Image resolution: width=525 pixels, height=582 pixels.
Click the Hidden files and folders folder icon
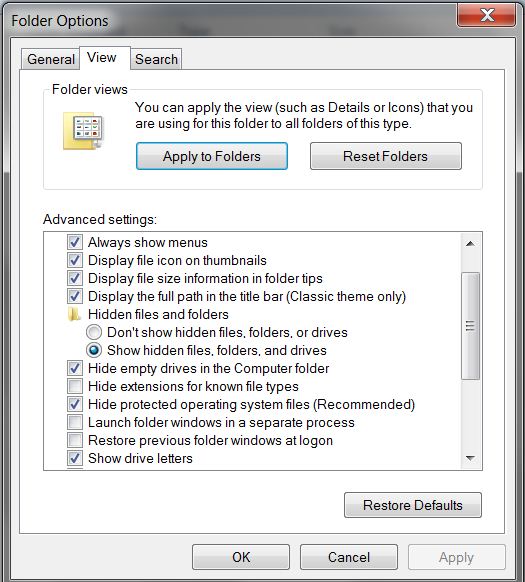coord(74,314)
